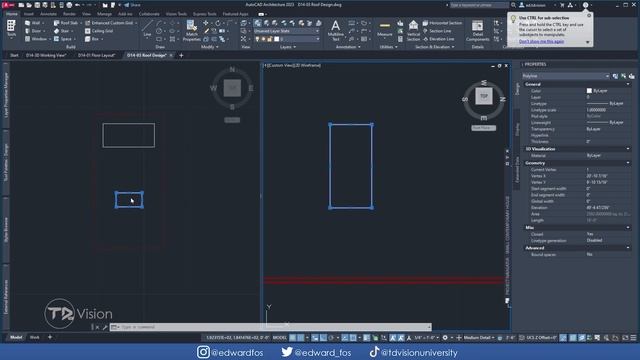Expand the Modify panel flyout
This screenshot has width=640, height=360.
pyautogui.click(x=210, y=47)
